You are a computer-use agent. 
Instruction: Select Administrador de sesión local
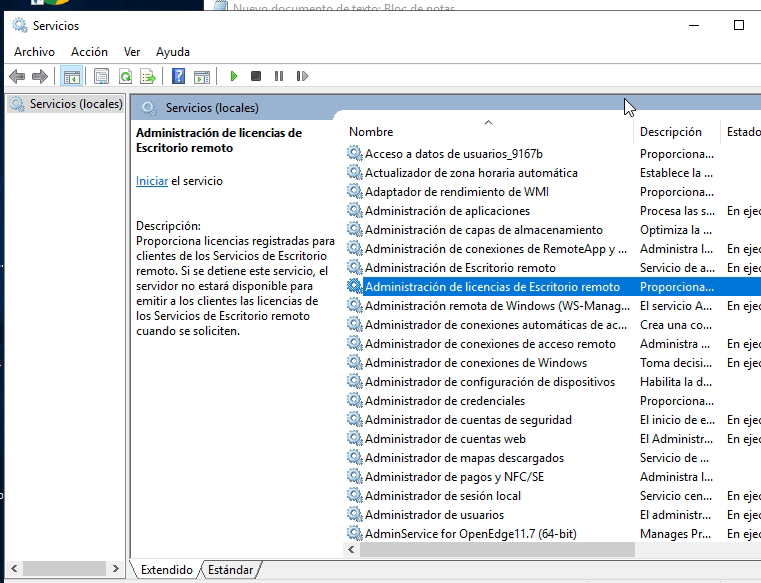click(x=443, y=496)
